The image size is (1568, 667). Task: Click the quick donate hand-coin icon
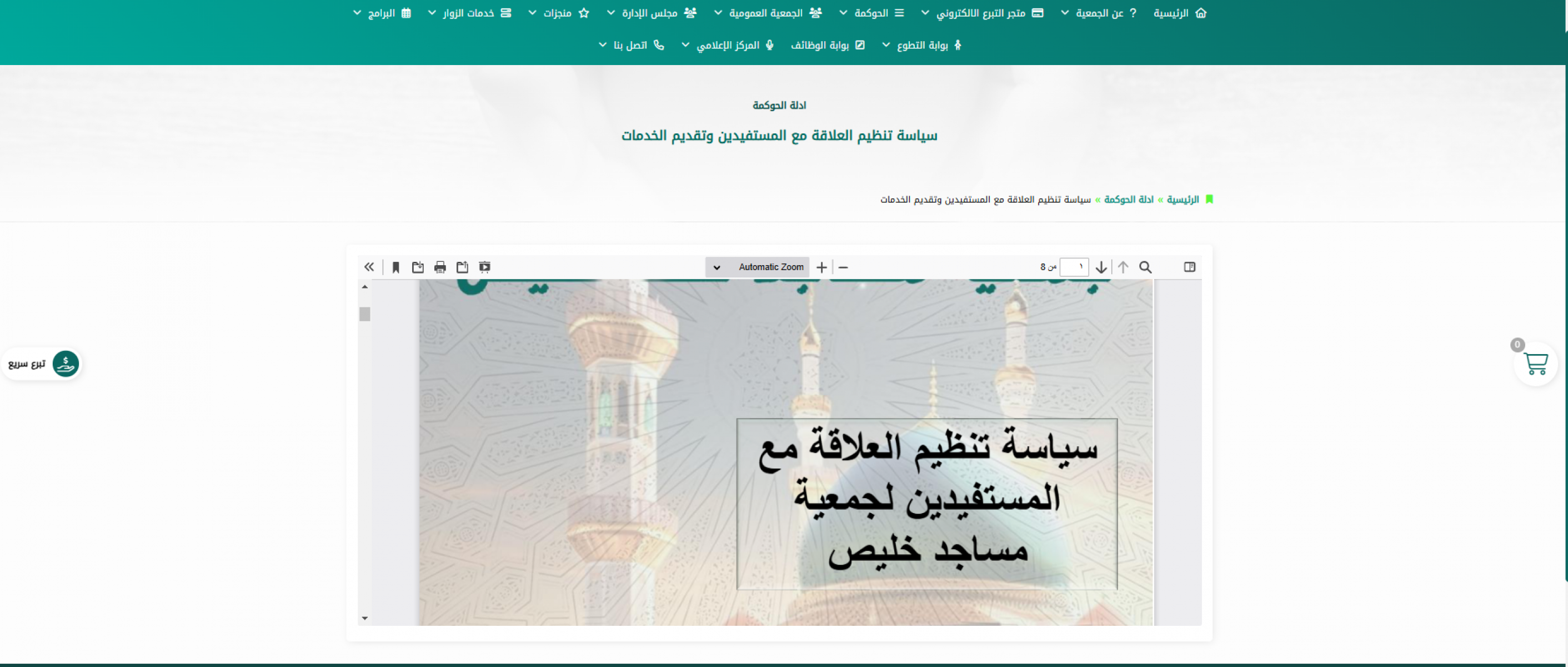(x=65, y=364)
